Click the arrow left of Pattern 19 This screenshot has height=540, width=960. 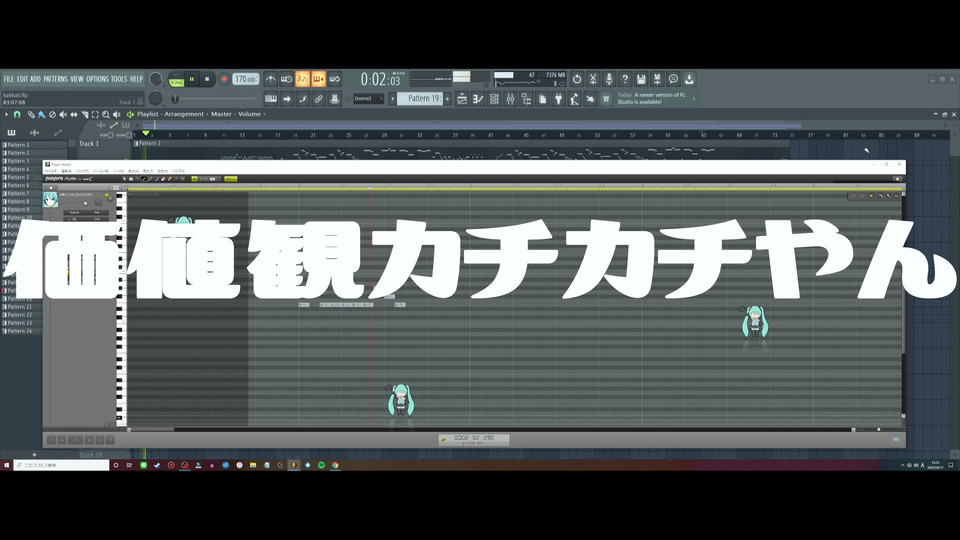tap(393, 99)
